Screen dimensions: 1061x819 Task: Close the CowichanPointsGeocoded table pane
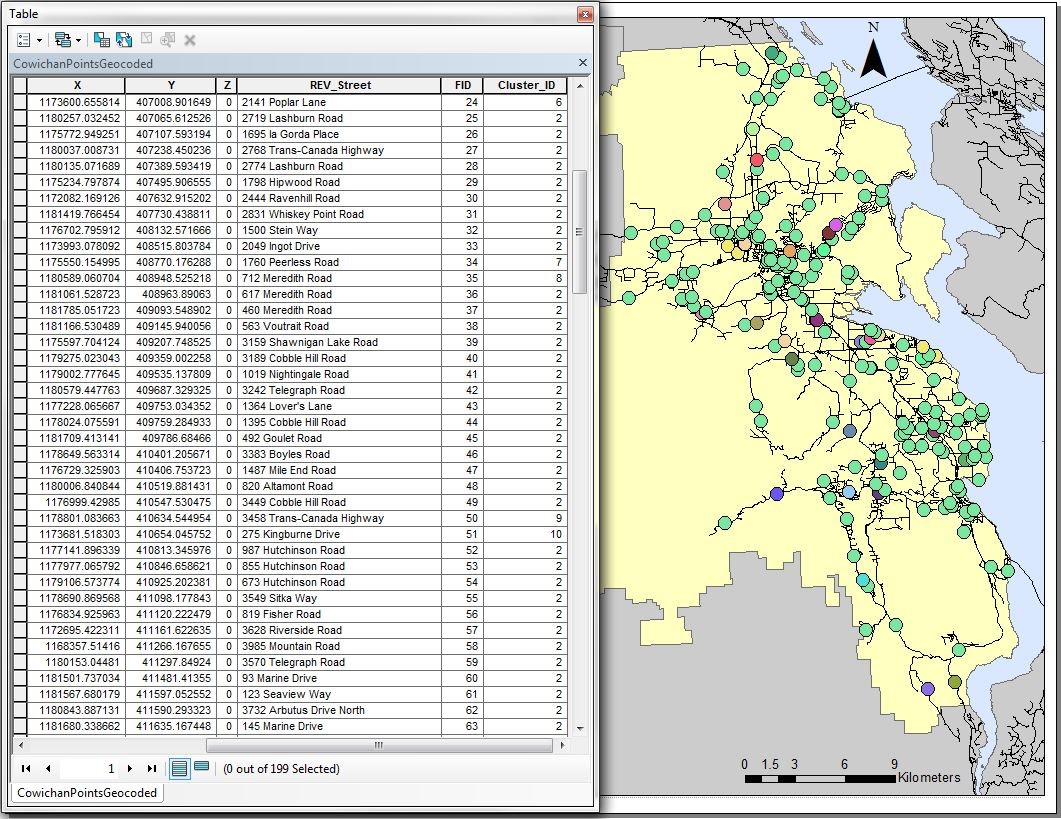pyautogui.click(x=583, y=63)
